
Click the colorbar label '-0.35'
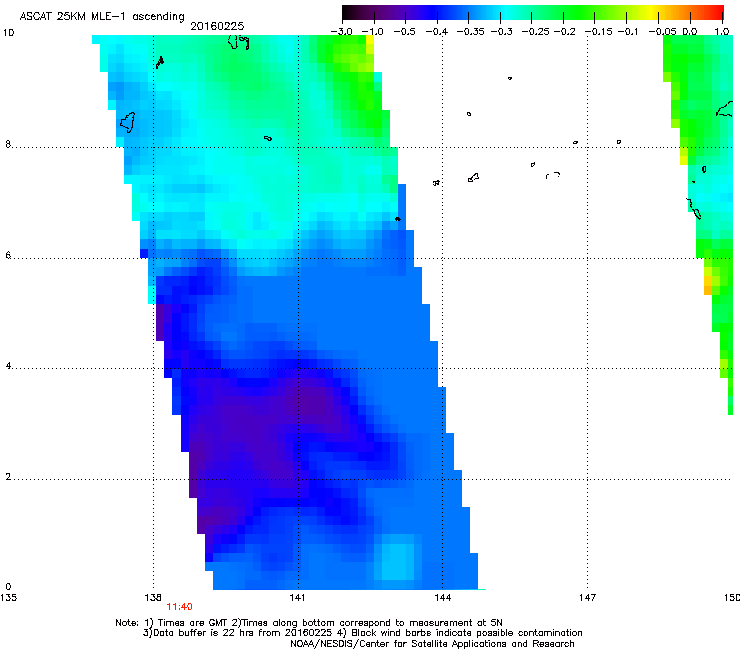470,32
